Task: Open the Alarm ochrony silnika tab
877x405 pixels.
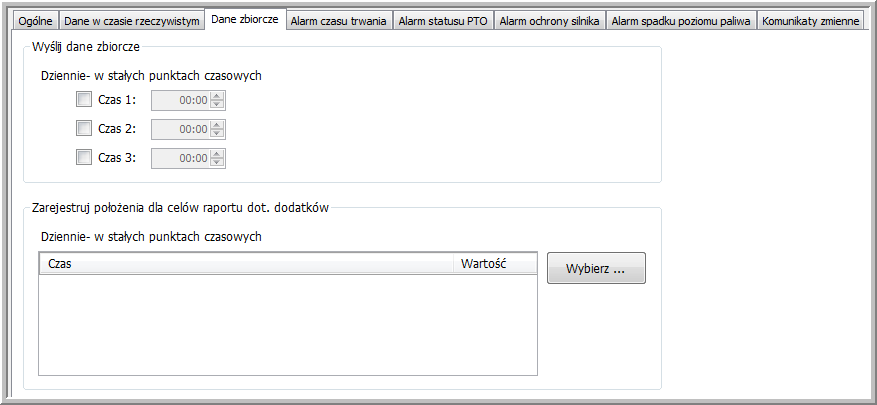Action: click(549, 21)
